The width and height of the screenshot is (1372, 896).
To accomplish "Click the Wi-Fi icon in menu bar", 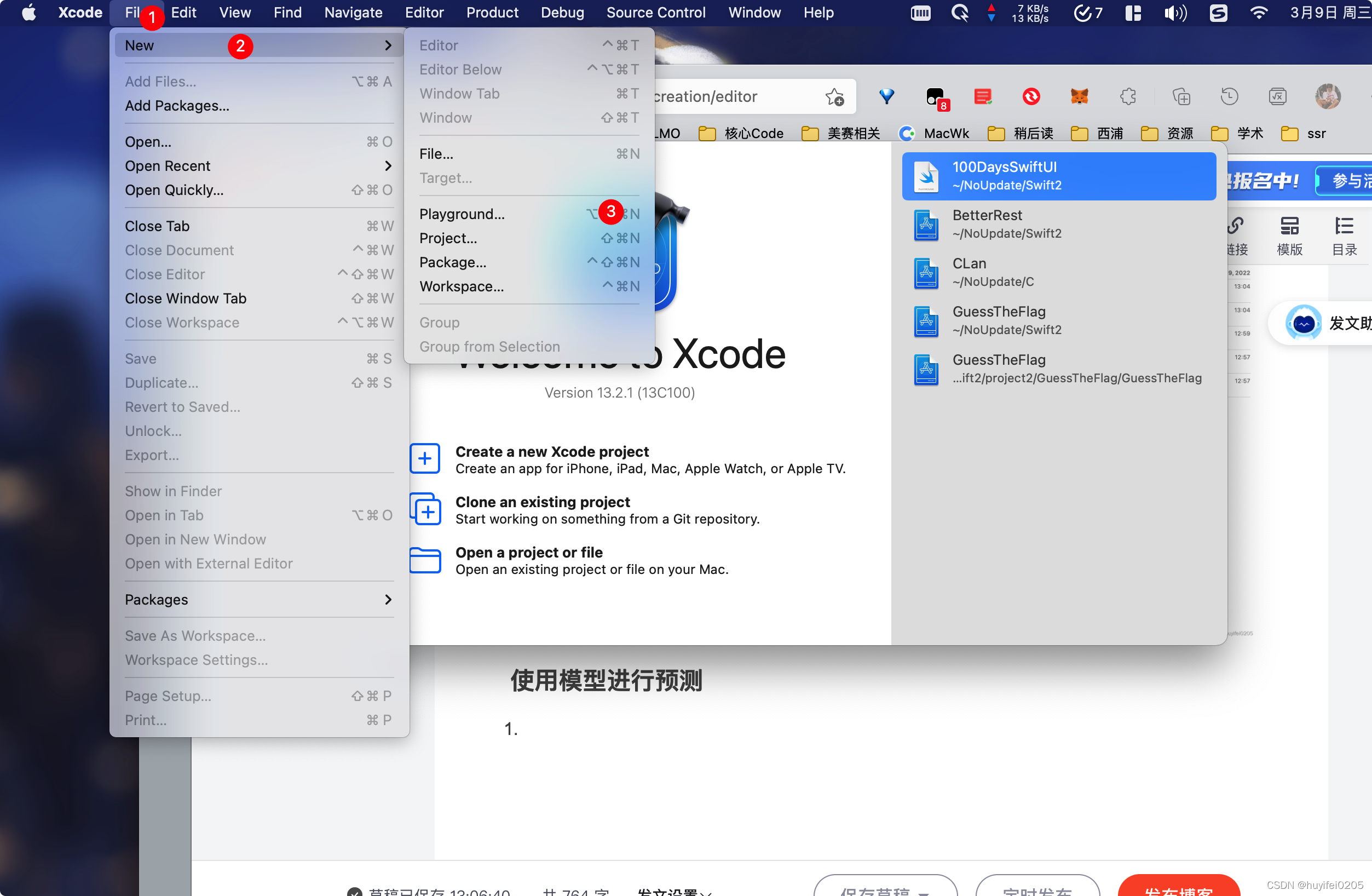I will (x=1259, y=12).
